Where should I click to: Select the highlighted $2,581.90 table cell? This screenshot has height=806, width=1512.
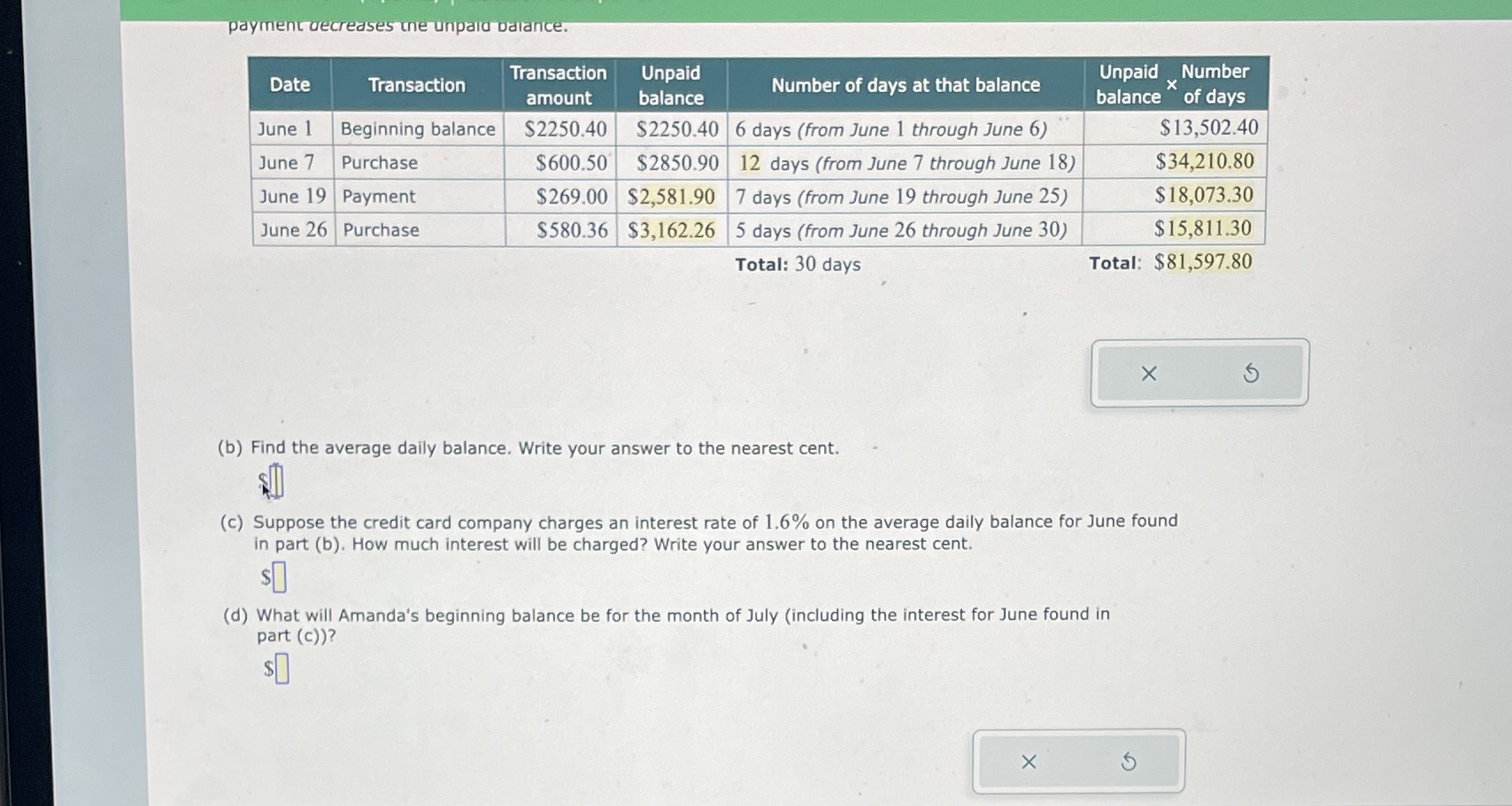670,196
